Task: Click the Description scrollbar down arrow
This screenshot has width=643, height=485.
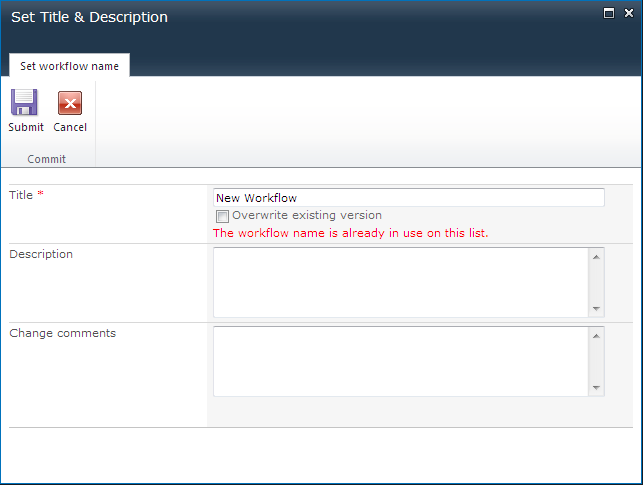Action: click(596, 308)
